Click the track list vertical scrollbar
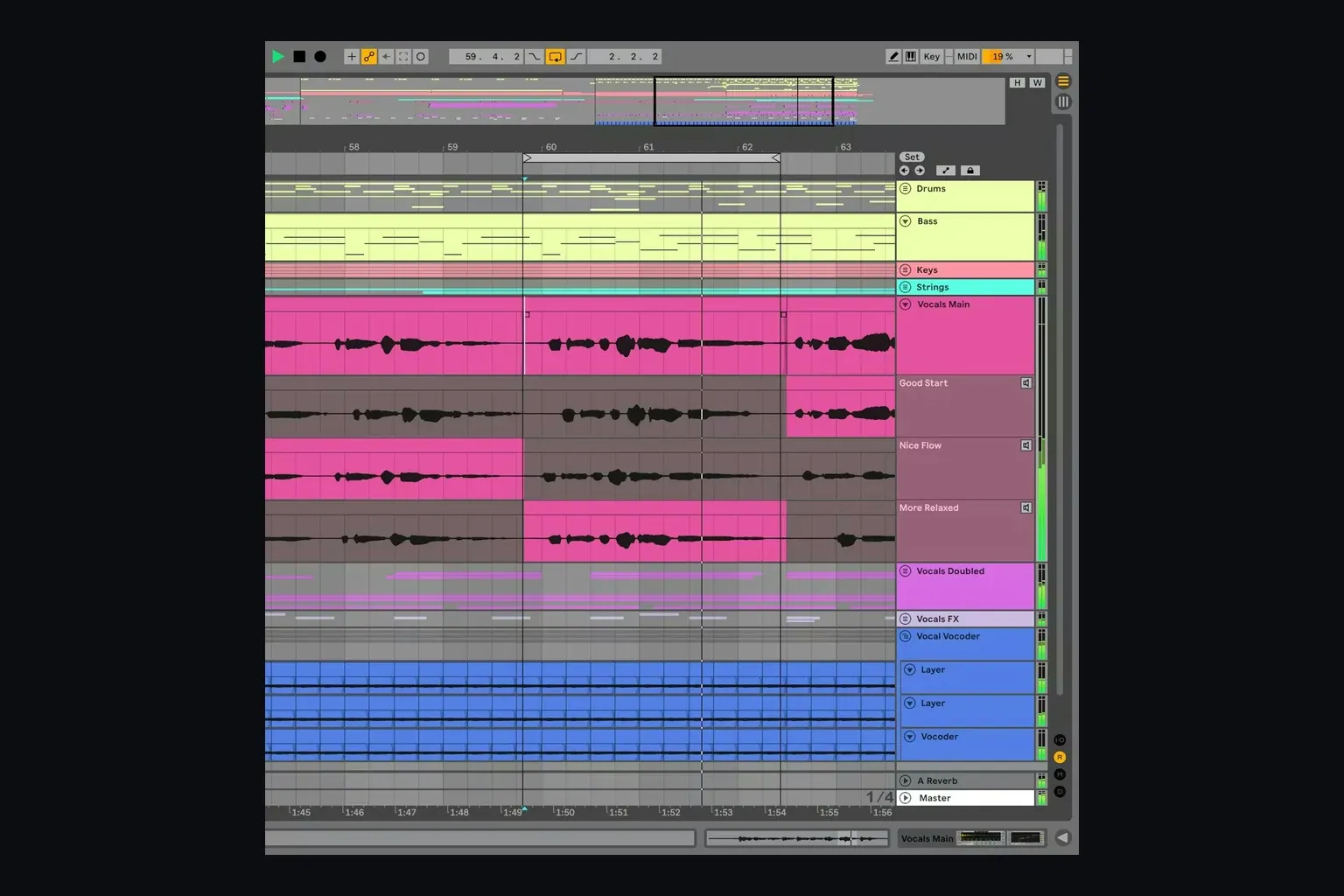The height and width of the screenshot is (896, 1344). 1060,409
